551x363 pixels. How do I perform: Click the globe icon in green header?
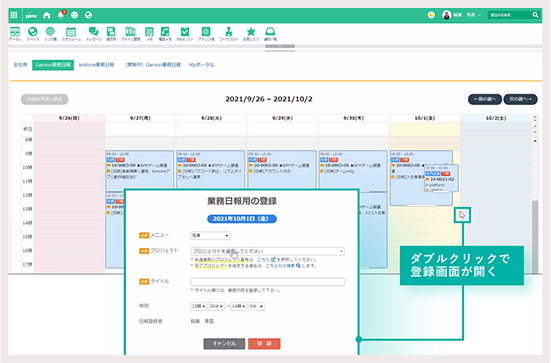[89, 15]
